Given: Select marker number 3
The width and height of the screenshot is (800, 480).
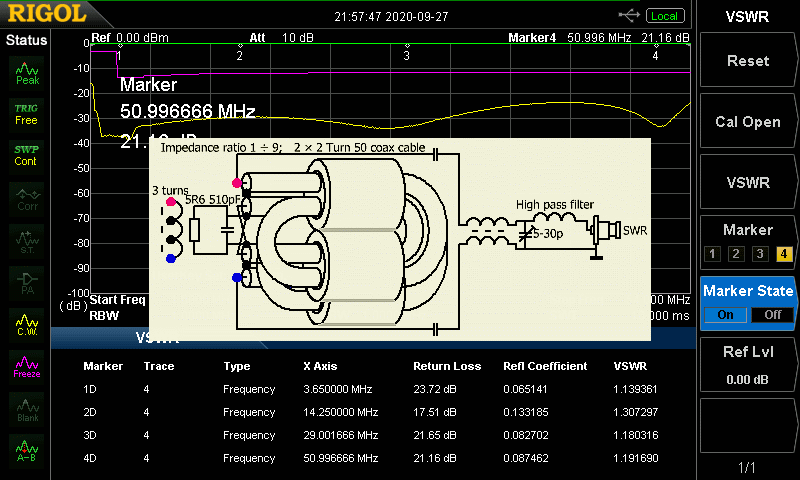Looking at the screenshot, I should [759, 253].
